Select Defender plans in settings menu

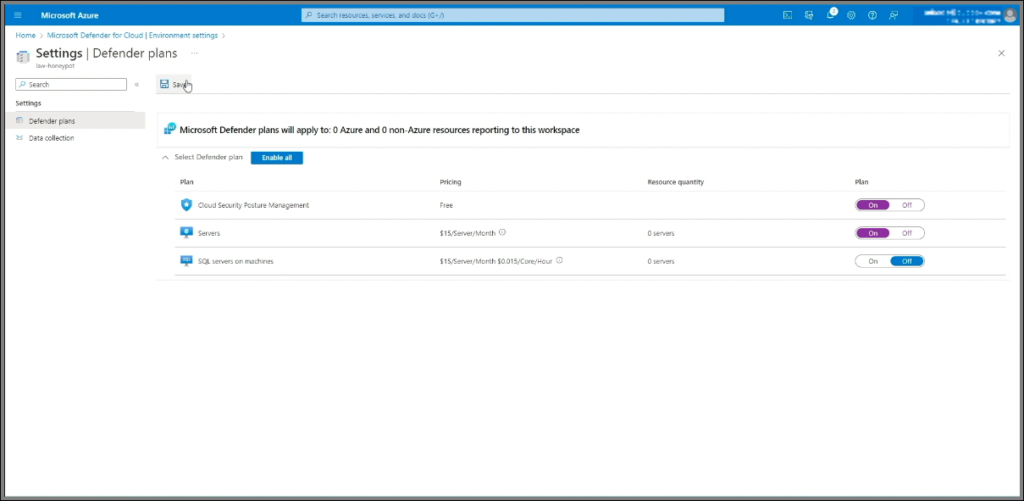pyautogui.click(x=74, y=121)
